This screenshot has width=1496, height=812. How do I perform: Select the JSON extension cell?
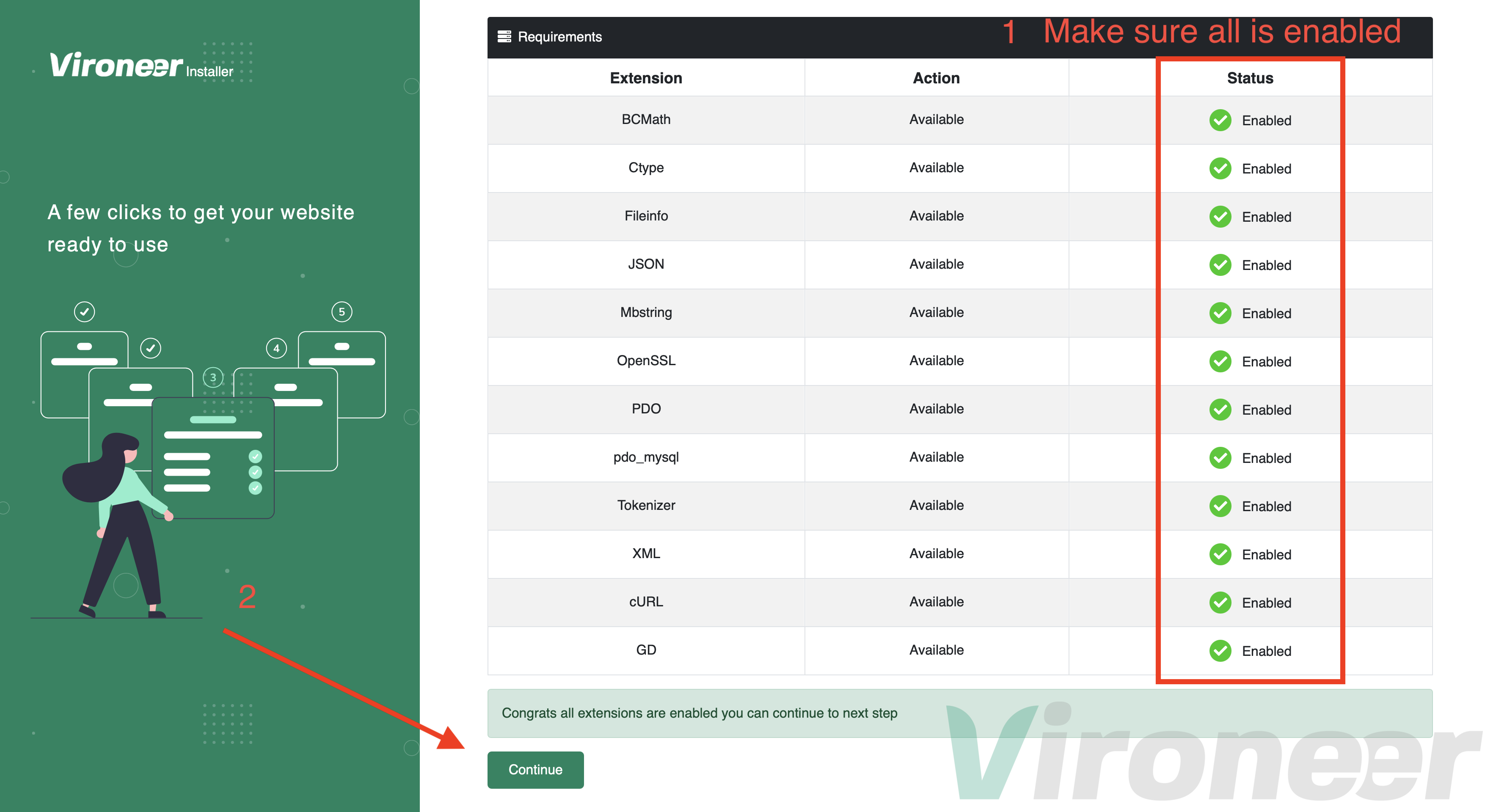(646, 264)
